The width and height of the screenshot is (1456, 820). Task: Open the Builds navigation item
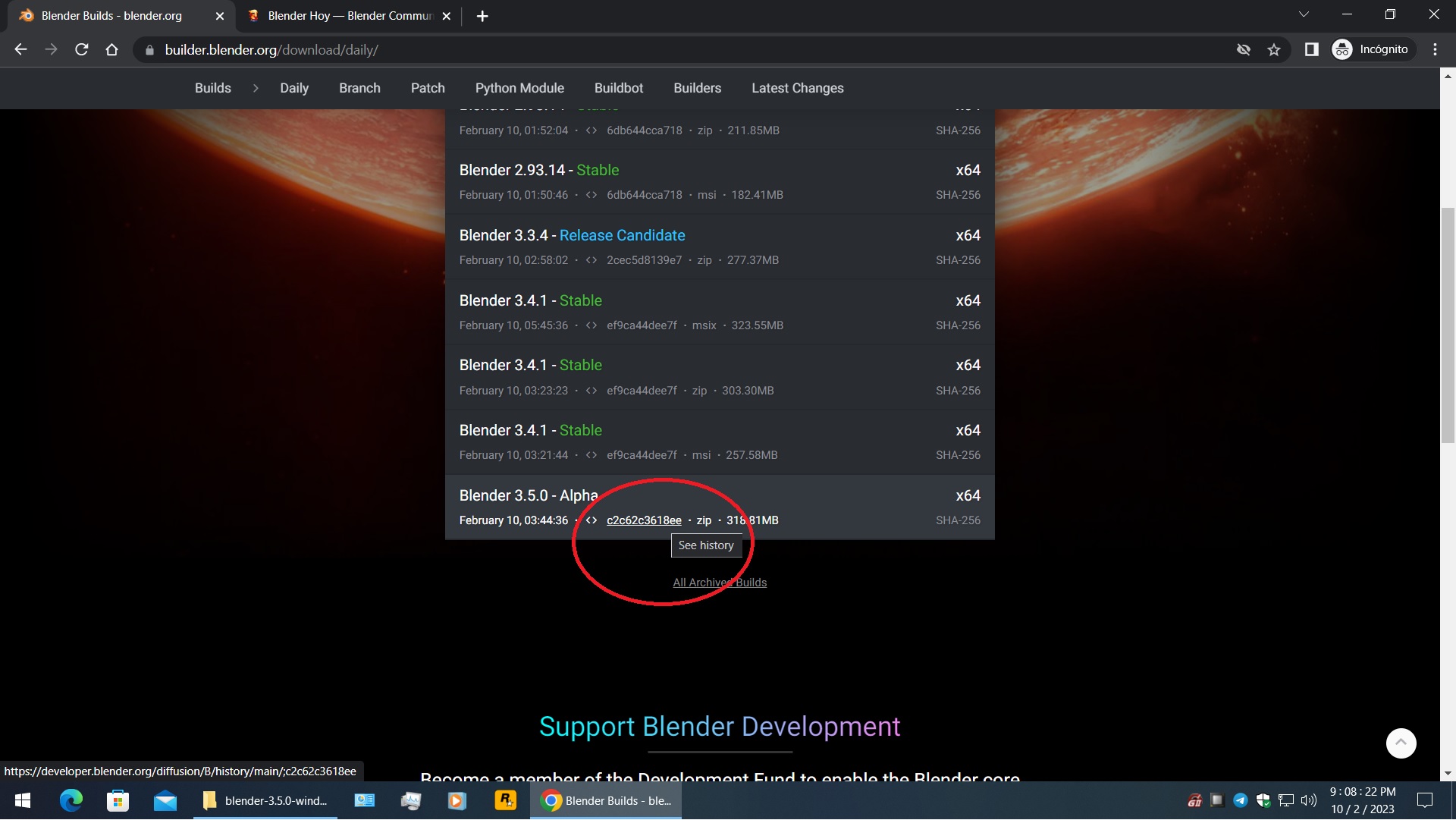(213, 88)
